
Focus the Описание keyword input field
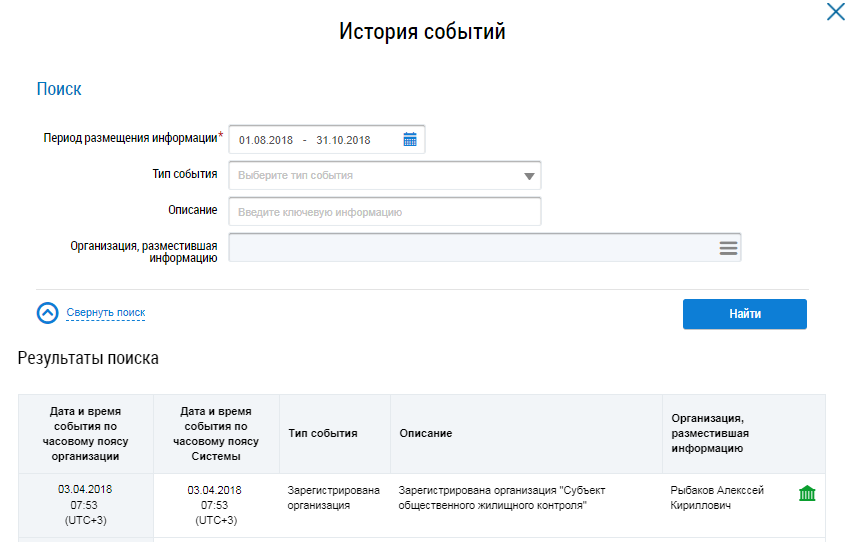point(385,212)
